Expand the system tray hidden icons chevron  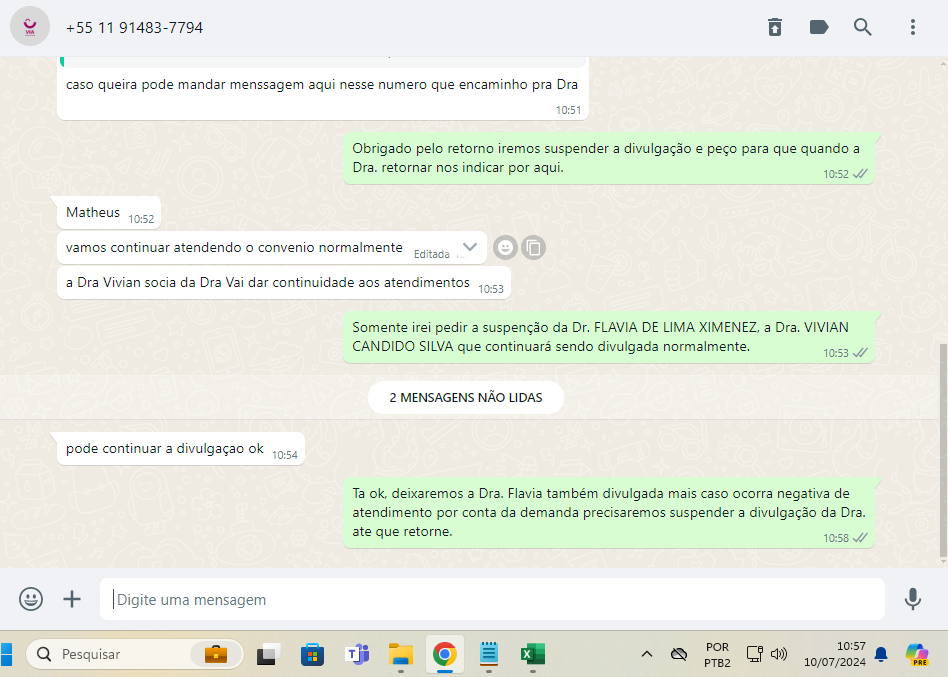tap(647, 655)
